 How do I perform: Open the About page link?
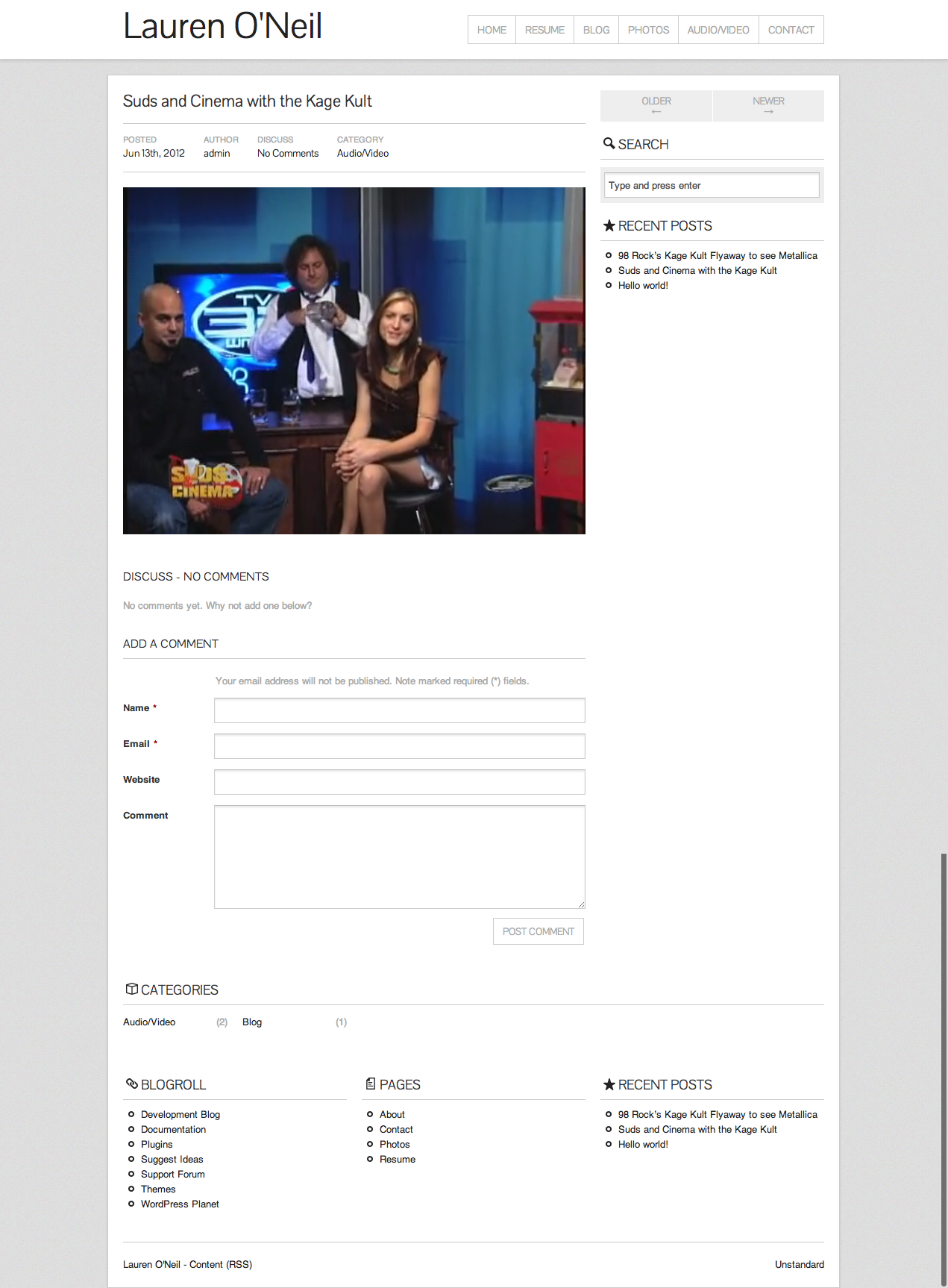tap(392, 1114)
